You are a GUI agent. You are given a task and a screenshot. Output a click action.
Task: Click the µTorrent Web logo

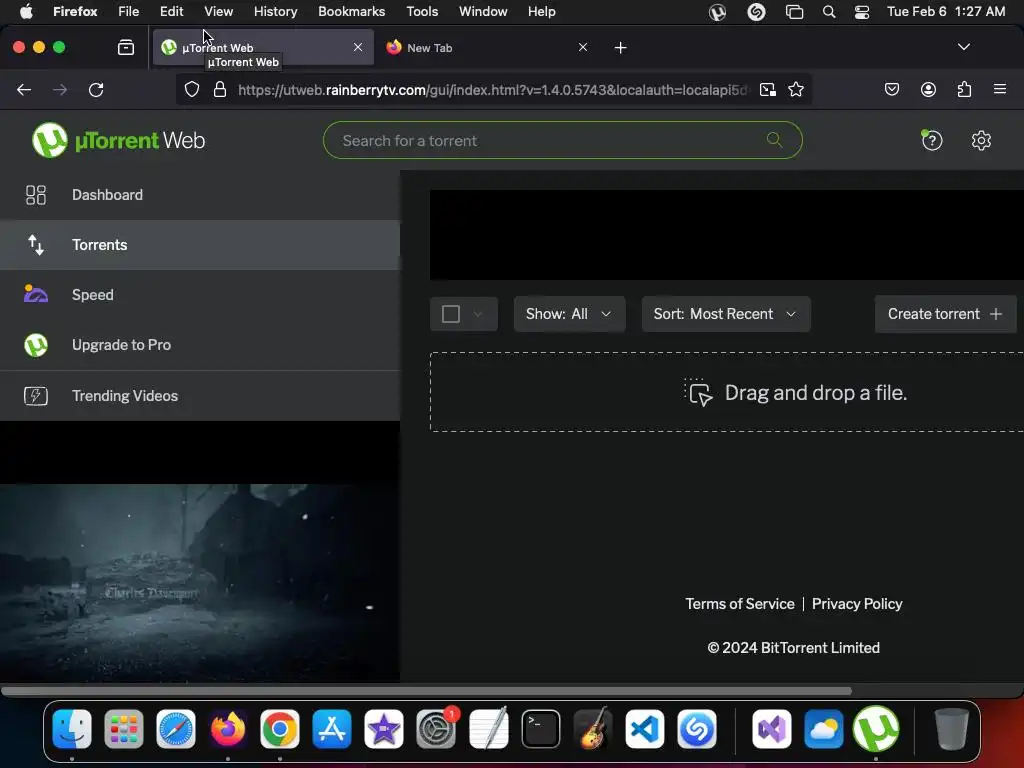pos(118,140)
